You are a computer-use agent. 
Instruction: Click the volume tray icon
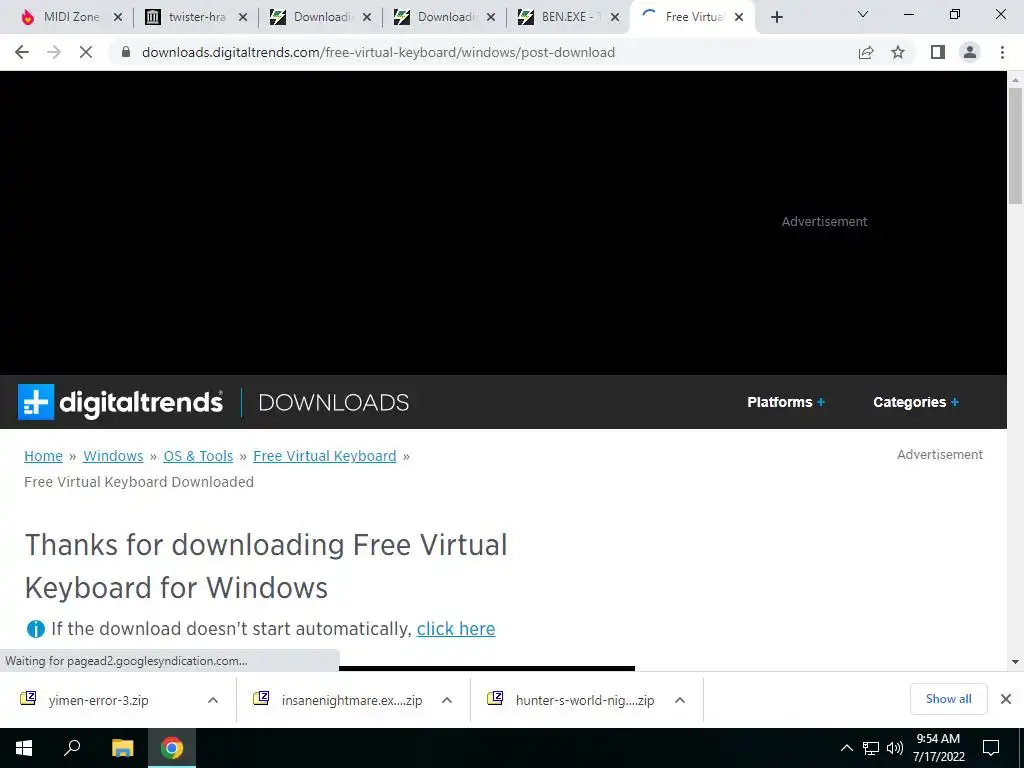coord(895,748)
